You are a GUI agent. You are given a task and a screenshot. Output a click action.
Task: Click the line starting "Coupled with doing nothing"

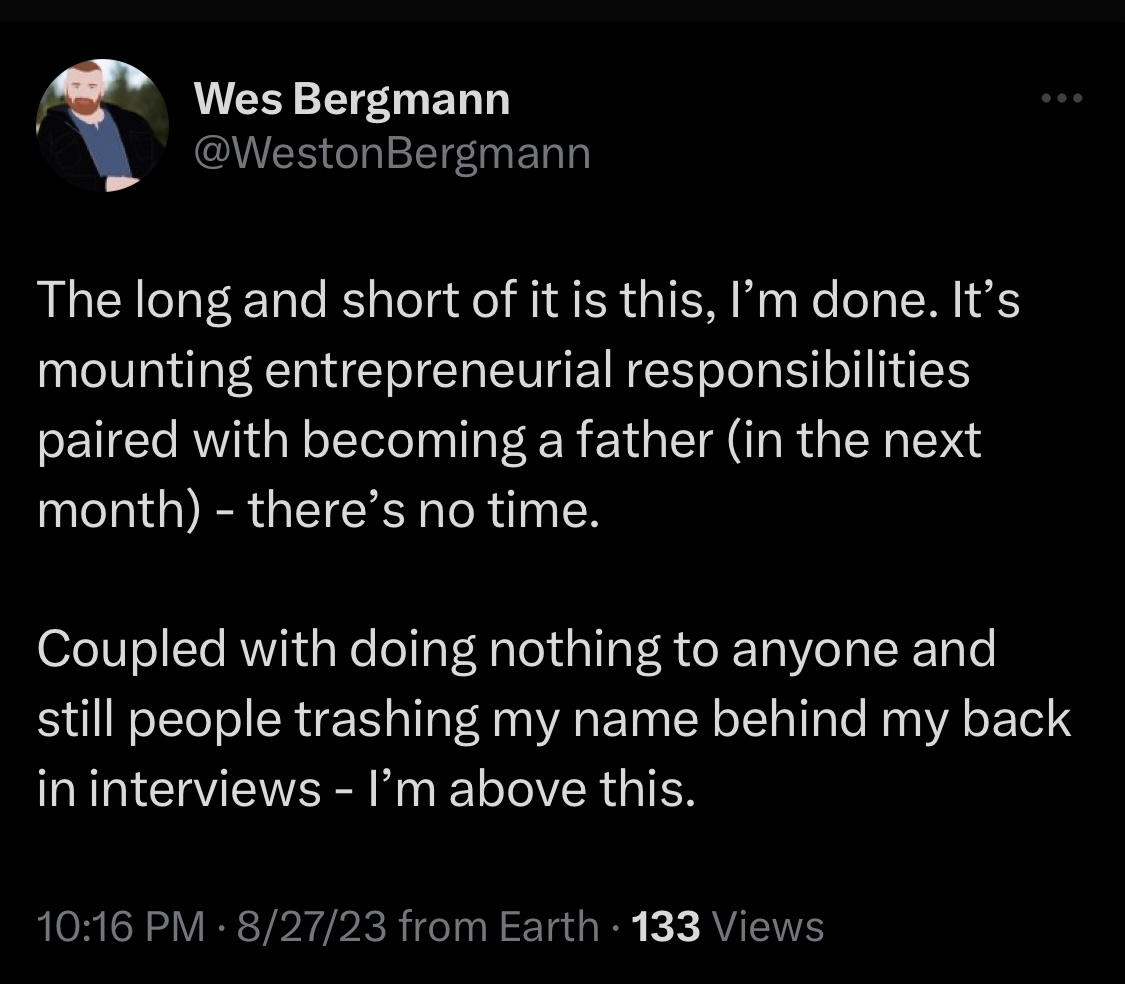point(517,650)
